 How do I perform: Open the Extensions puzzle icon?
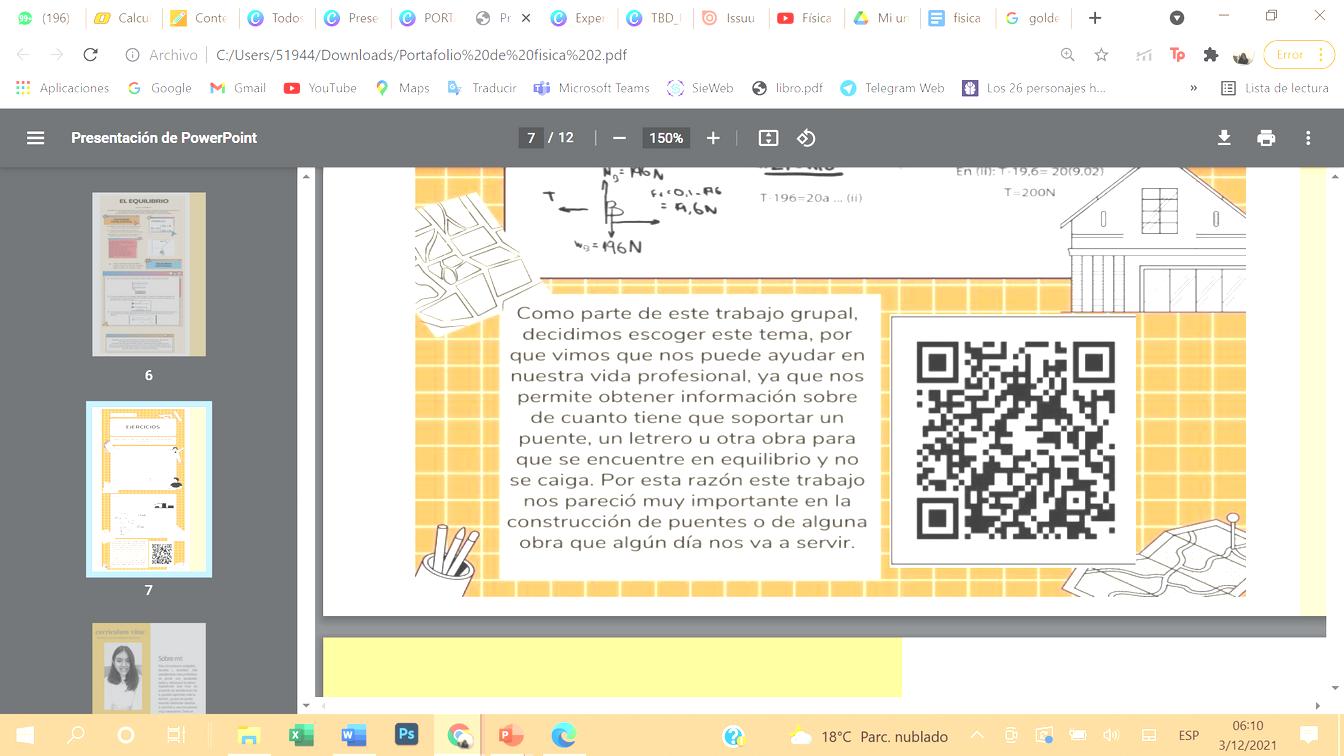(1211, 55)
